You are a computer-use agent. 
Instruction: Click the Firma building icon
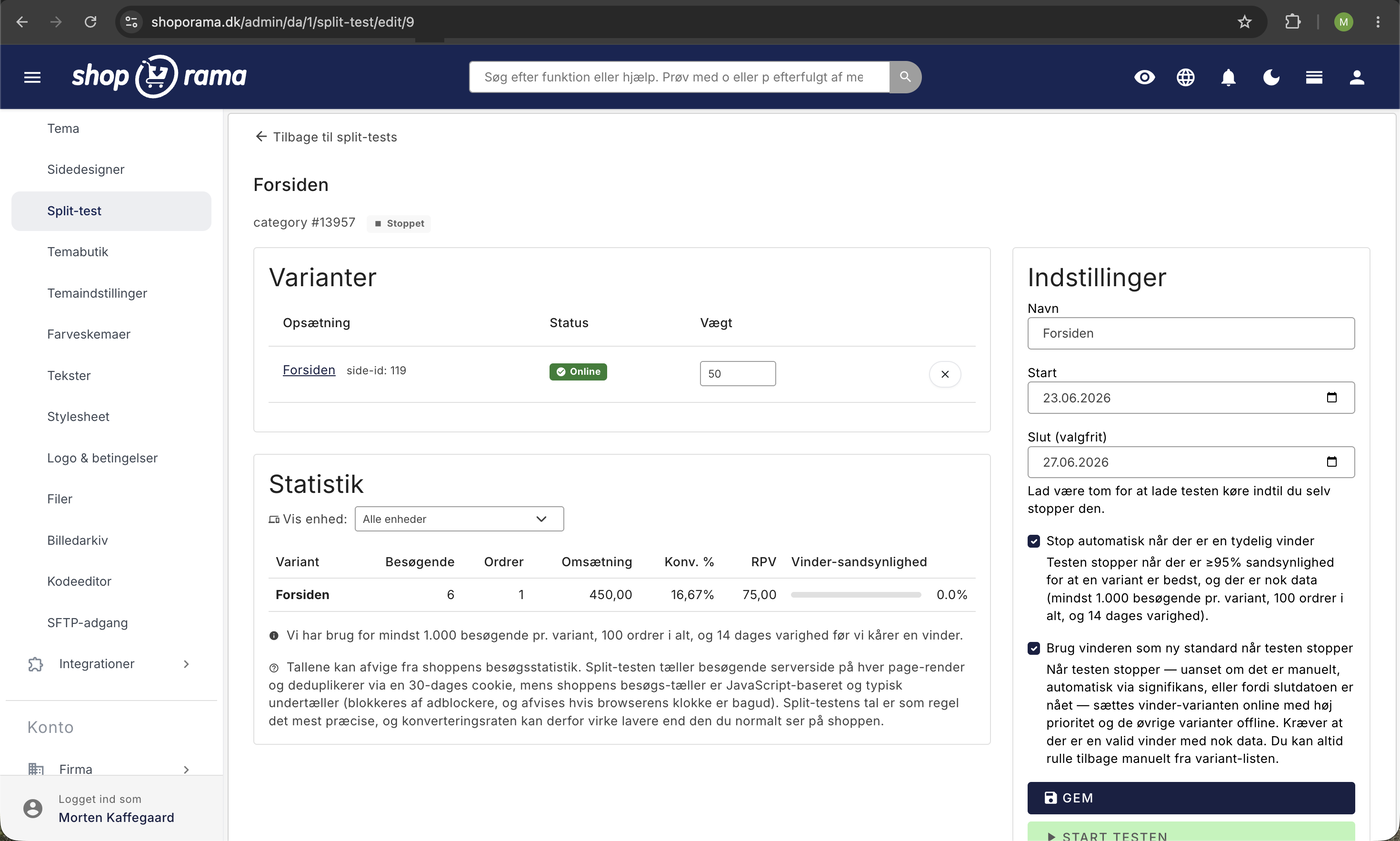point(36,769)
